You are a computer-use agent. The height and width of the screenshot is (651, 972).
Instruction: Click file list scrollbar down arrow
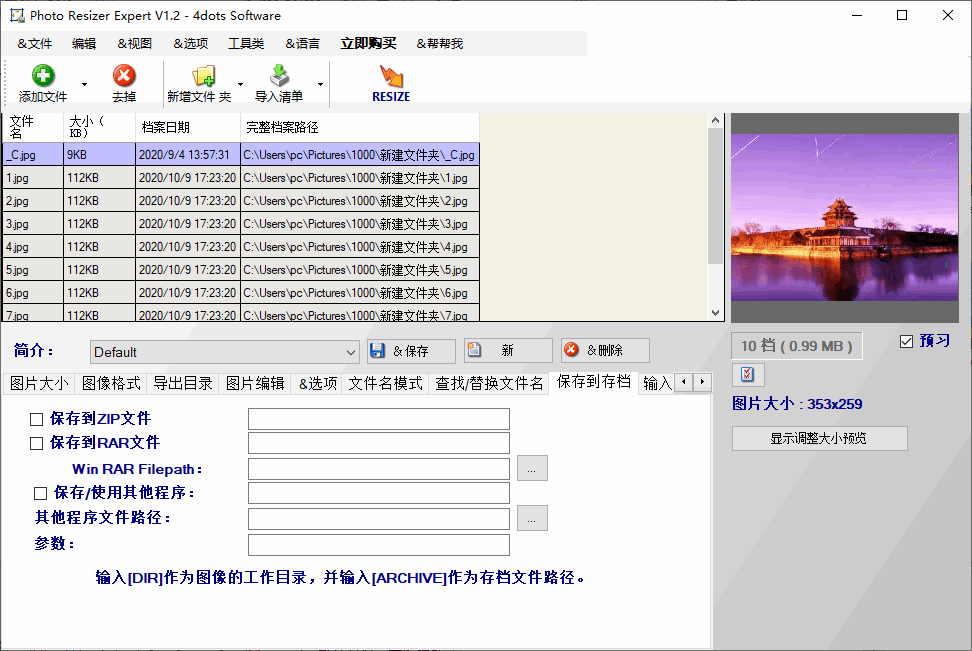click(x=715, y=313)
